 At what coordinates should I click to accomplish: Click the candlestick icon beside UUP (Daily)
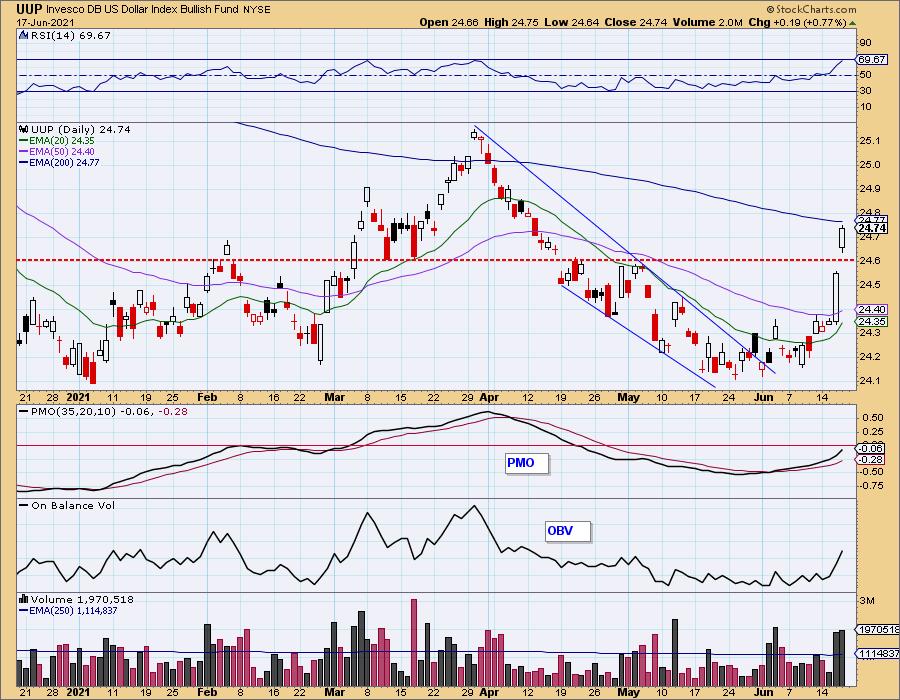[x=24, y=130]
